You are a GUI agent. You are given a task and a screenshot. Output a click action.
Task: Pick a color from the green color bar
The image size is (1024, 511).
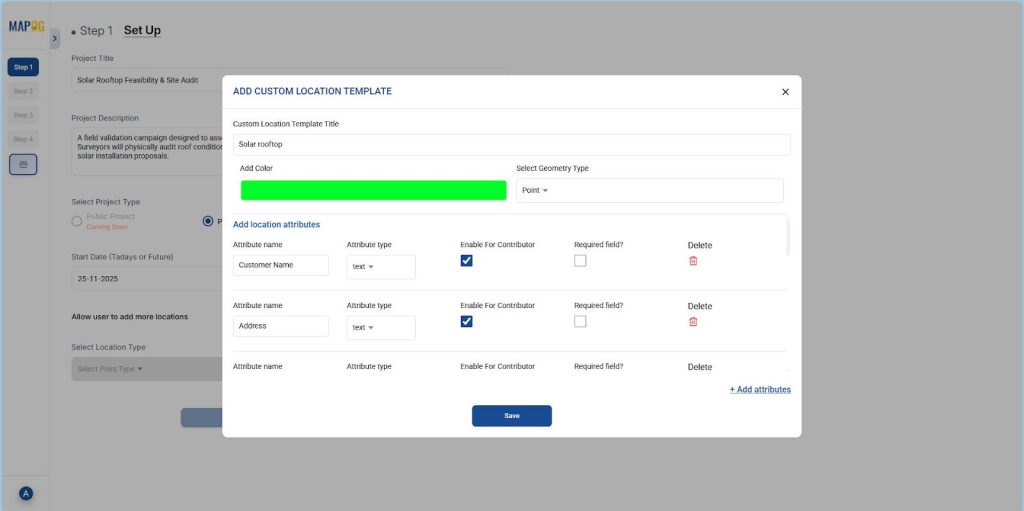(x=374, y=190)
